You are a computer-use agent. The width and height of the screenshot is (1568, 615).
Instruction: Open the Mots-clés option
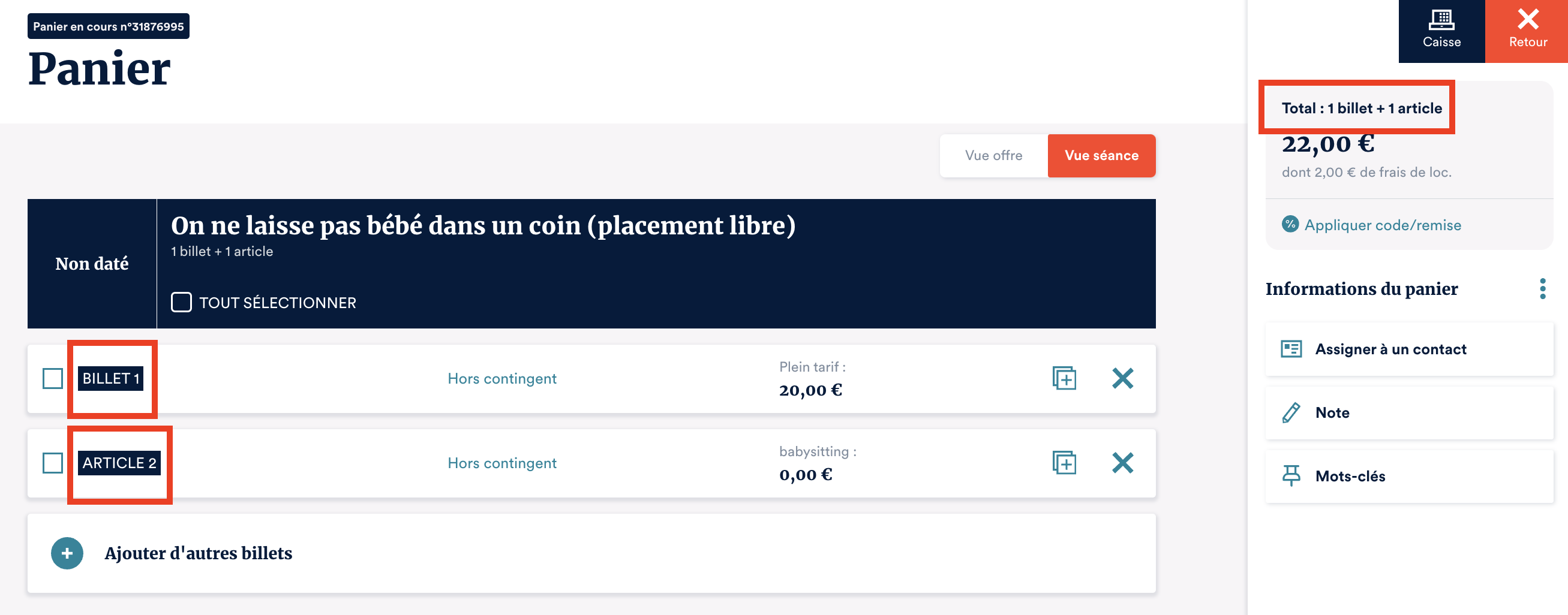(x=1350, y=477)
